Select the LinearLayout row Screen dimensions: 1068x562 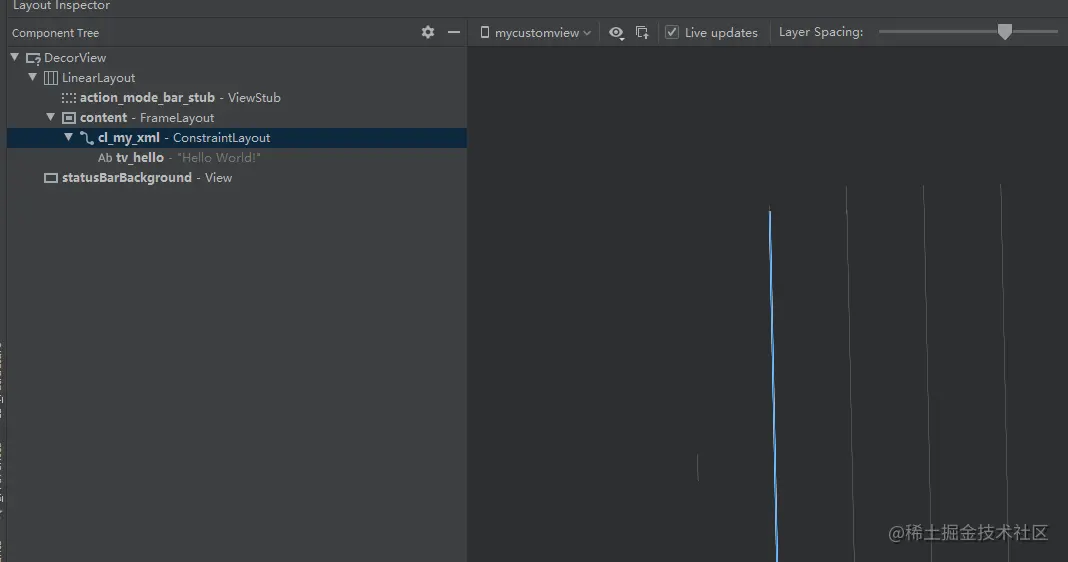coord(236,78)
